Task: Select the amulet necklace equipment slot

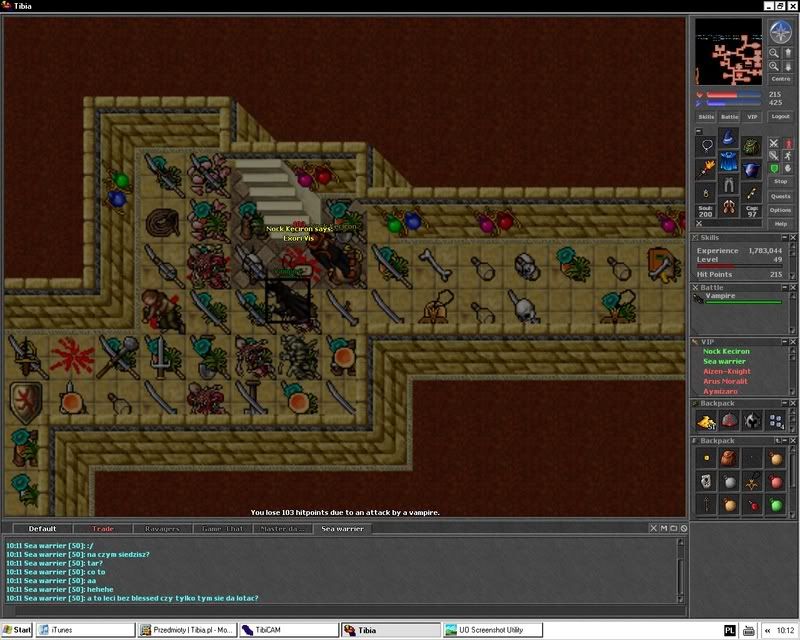Action: (x=707, y=146)
